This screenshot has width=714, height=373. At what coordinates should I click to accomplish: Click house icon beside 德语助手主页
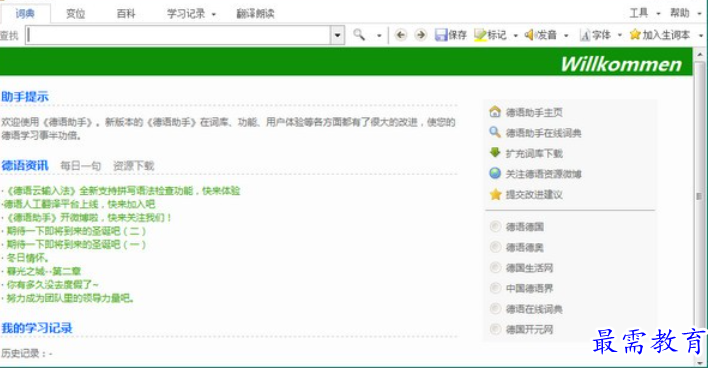(495, 112)
